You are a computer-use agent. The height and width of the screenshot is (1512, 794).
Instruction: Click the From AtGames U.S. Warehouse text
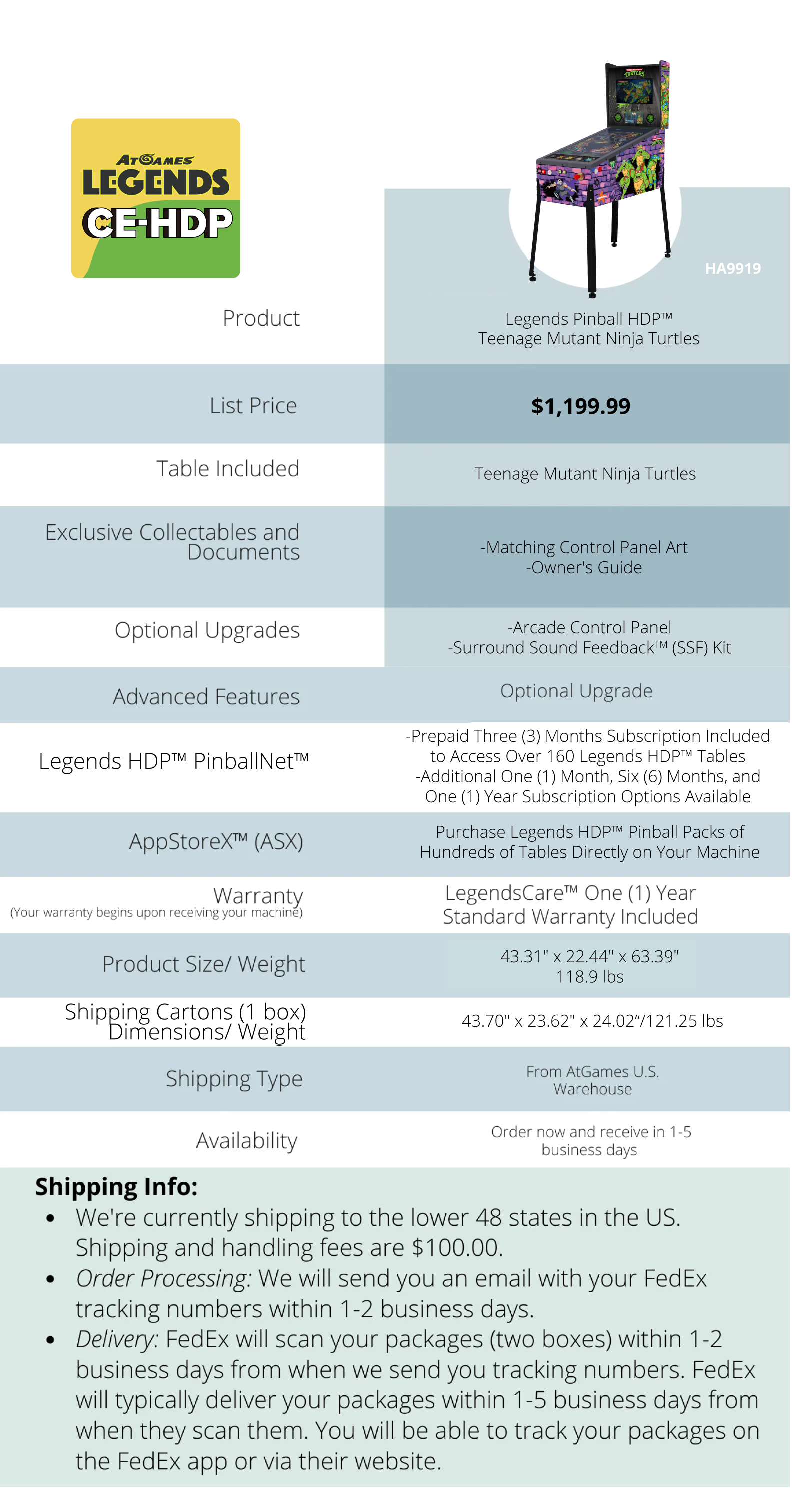coord(592,1080)
